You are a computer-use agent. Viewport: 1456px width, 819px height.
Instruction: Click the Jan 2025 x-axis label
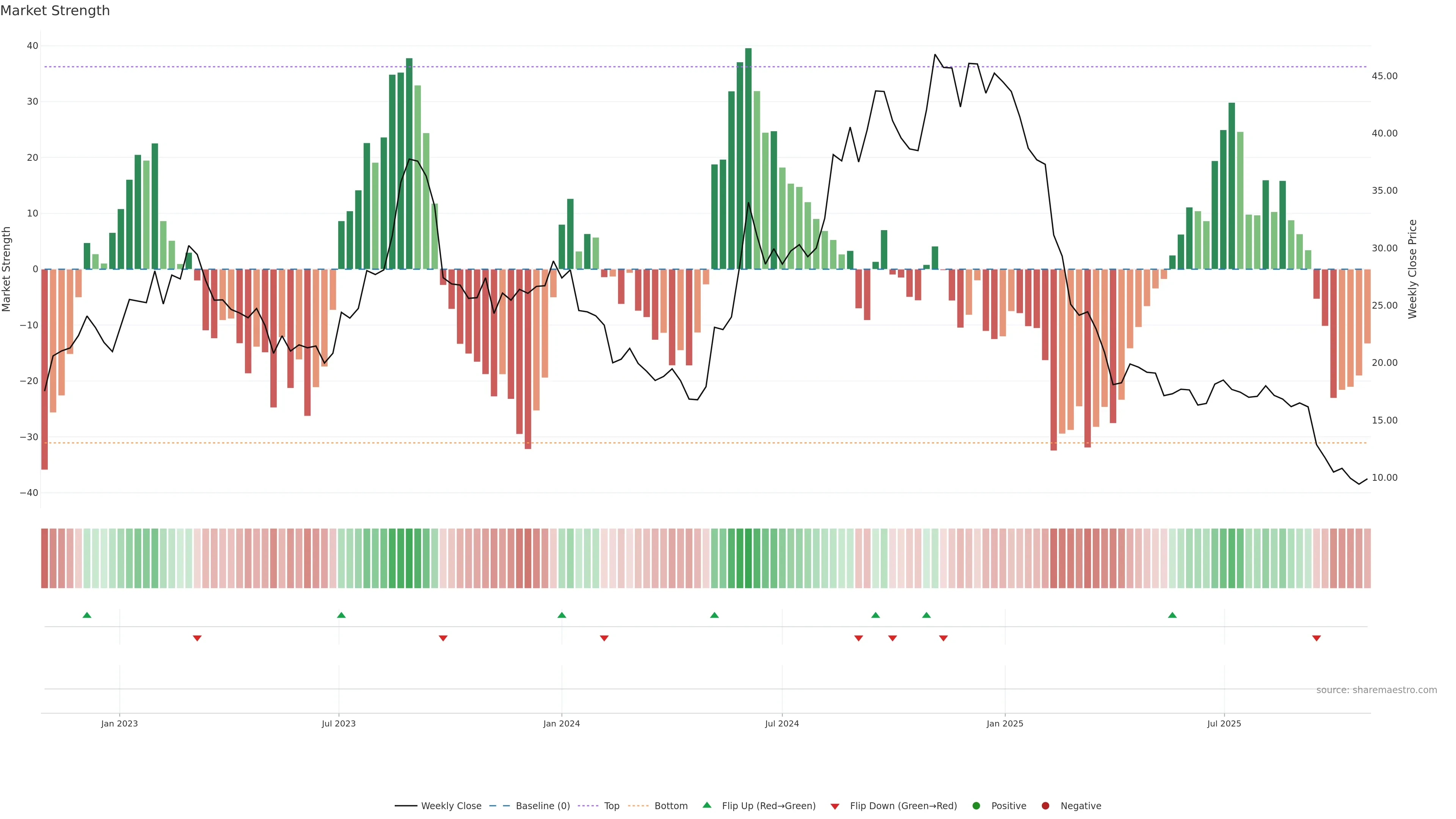point(1005,723)
